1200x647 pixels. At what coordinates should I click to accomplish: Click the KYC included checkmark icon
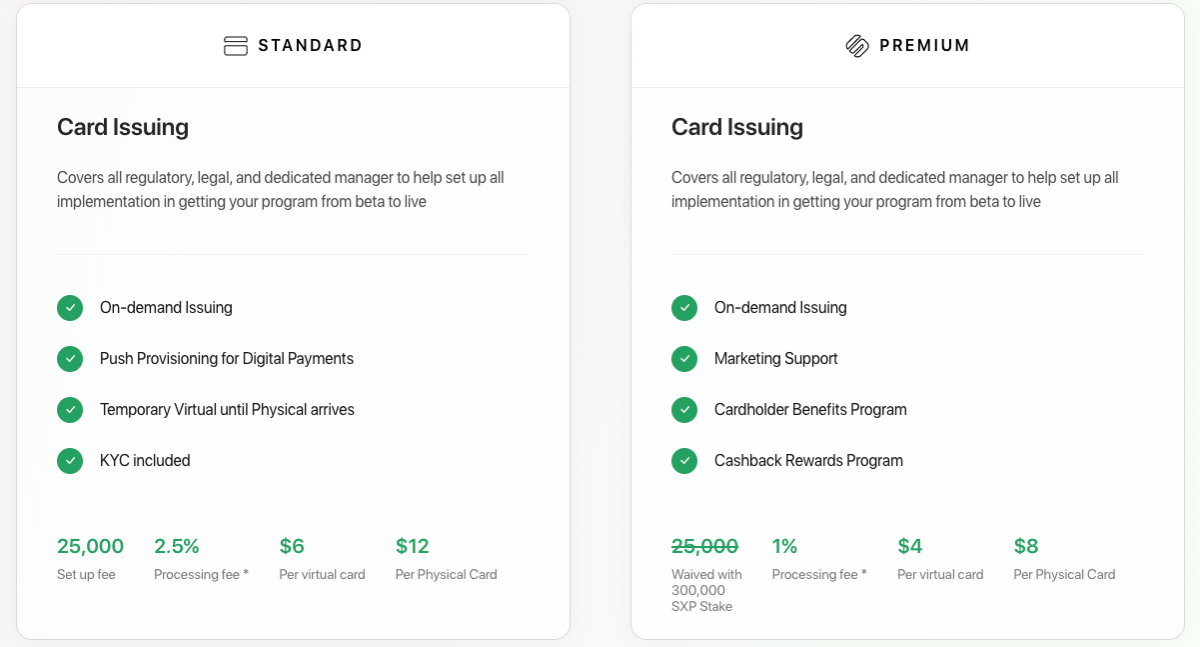point(70,461)
